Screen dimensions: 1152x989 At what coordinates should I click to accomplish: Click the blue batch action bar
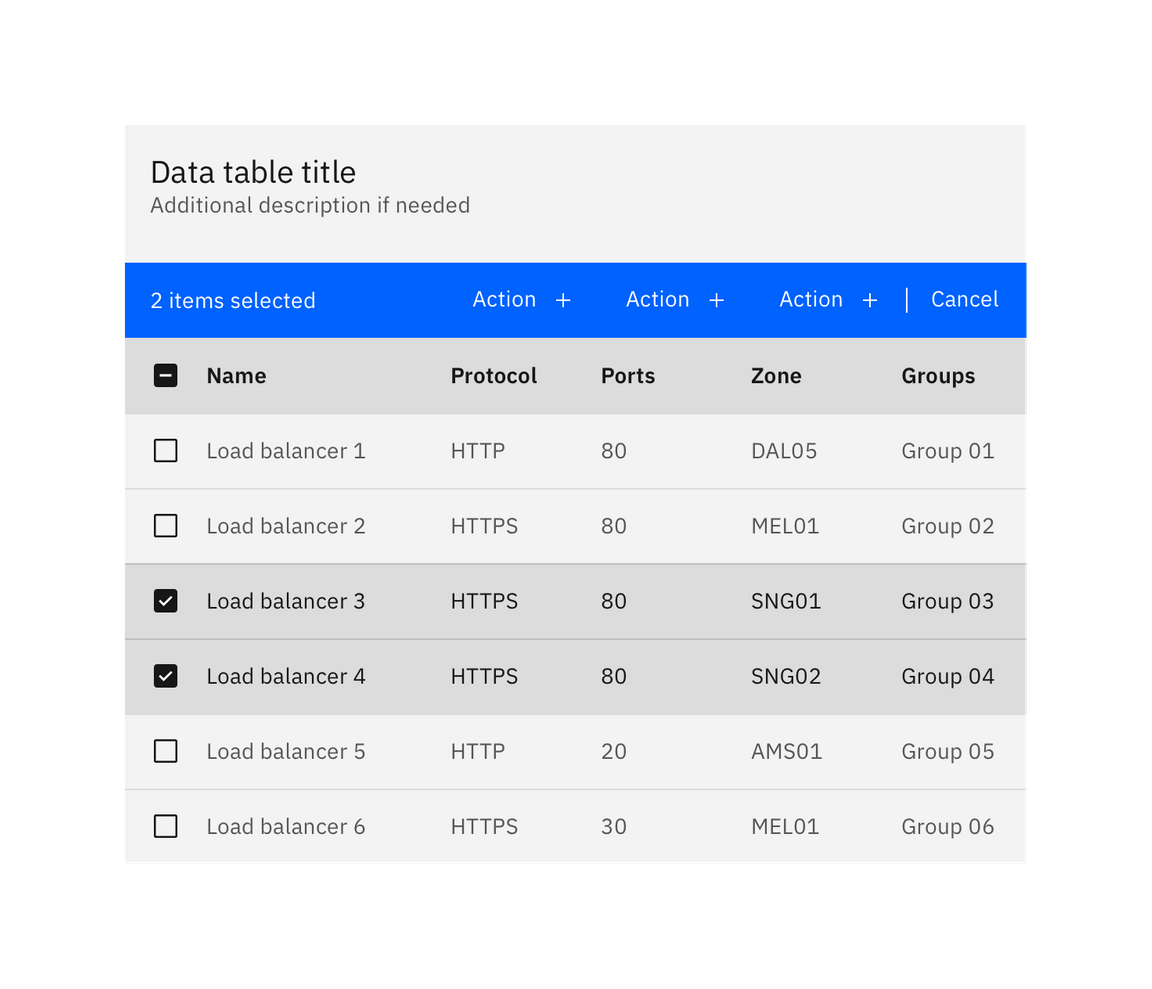pos(400,300)
